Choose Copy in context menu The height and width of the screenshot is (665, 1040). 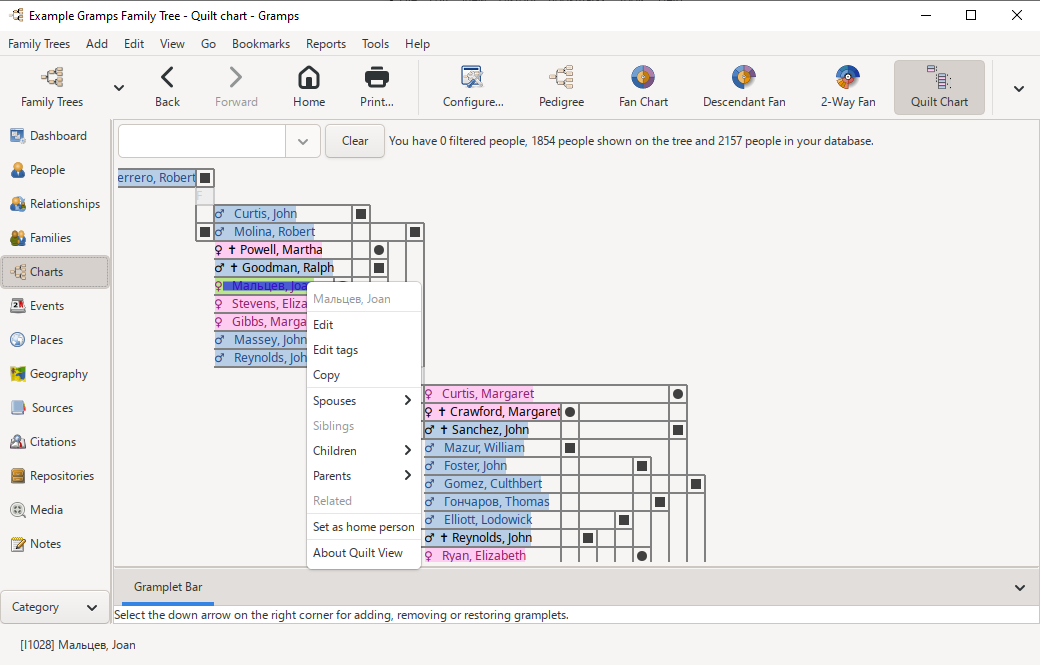pyautogui.click(x=363, y=375)
